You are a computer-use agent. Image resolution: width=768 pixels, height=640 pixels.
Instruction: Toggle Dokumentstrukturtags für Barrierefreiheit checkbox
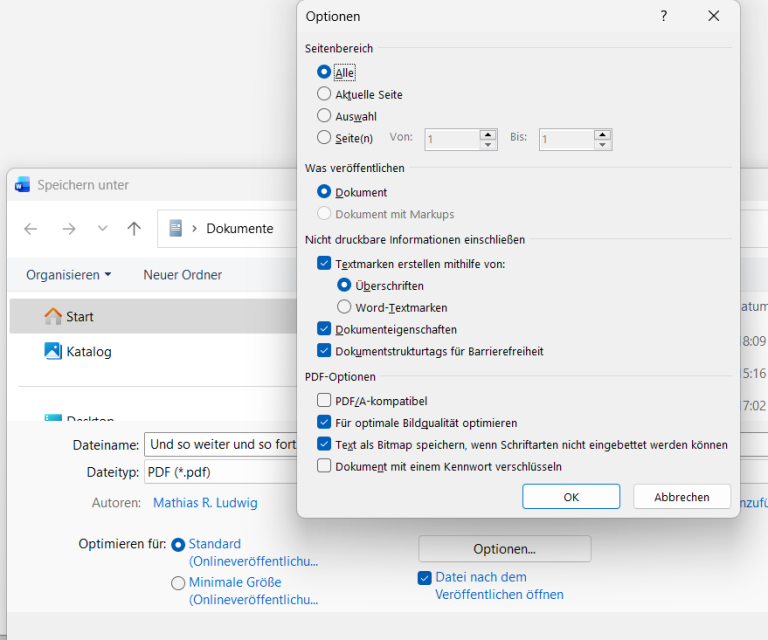(x=324, y=351)
